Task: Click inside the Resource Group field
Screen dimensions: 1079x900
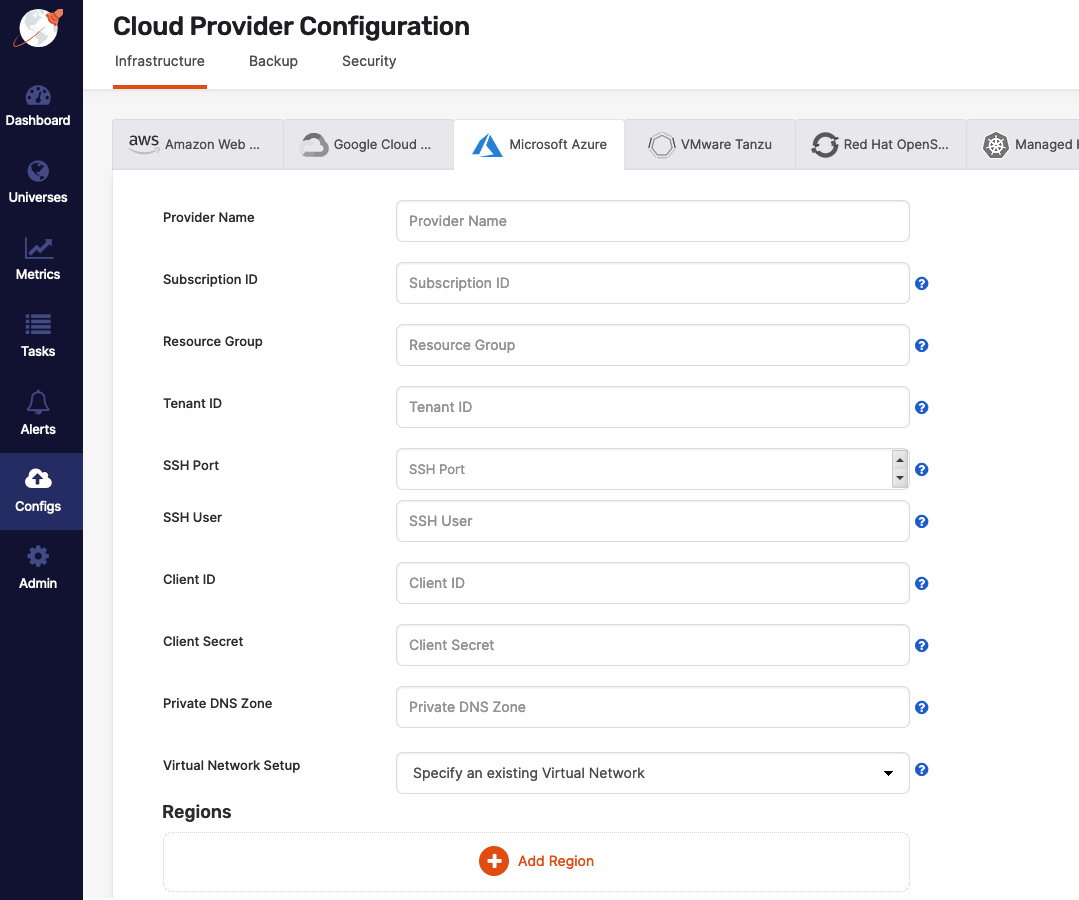Action: coord(652,345)
